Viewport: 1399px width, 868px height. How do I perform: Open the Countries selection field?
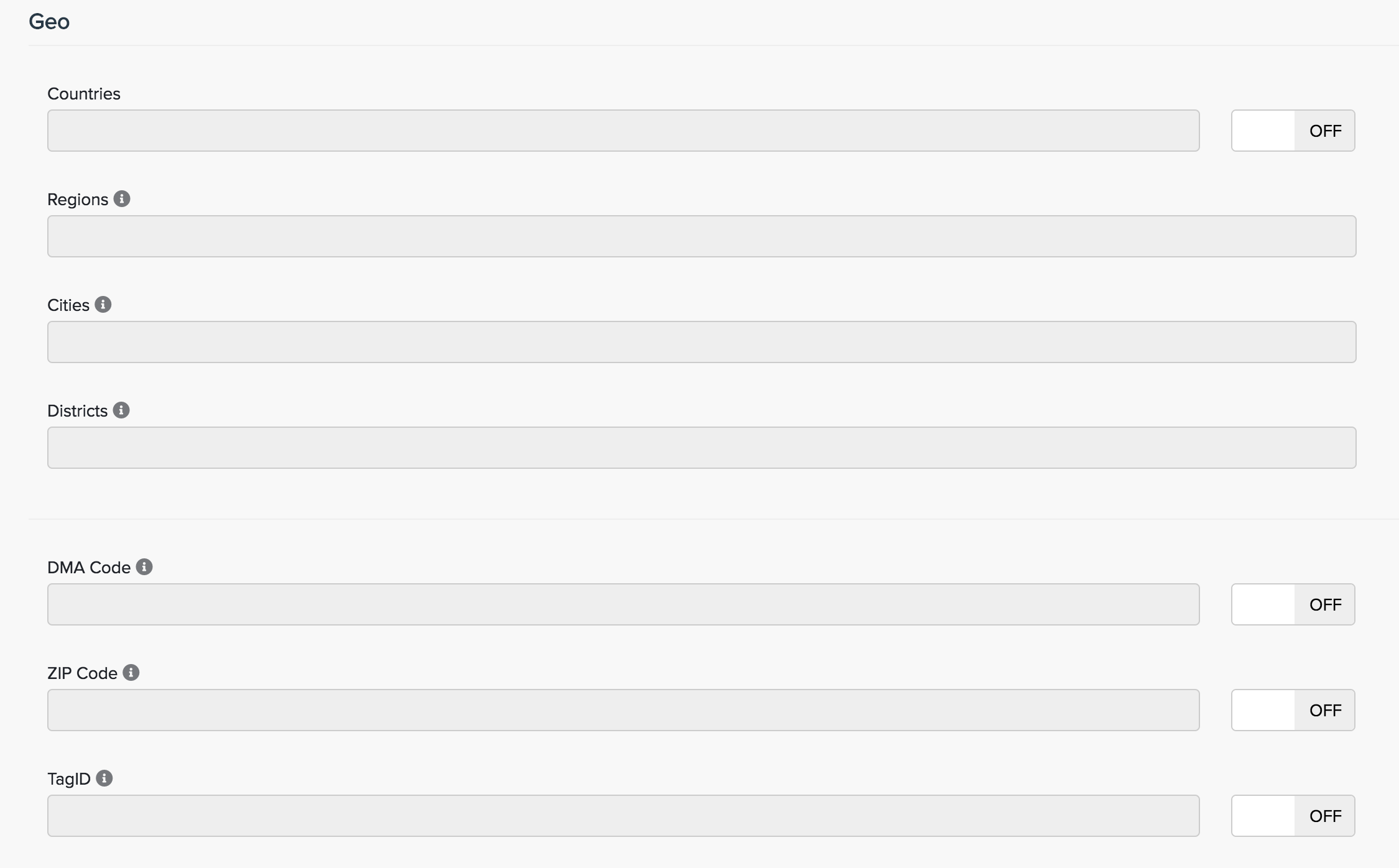pyautogui.click(x=623, y=131)
